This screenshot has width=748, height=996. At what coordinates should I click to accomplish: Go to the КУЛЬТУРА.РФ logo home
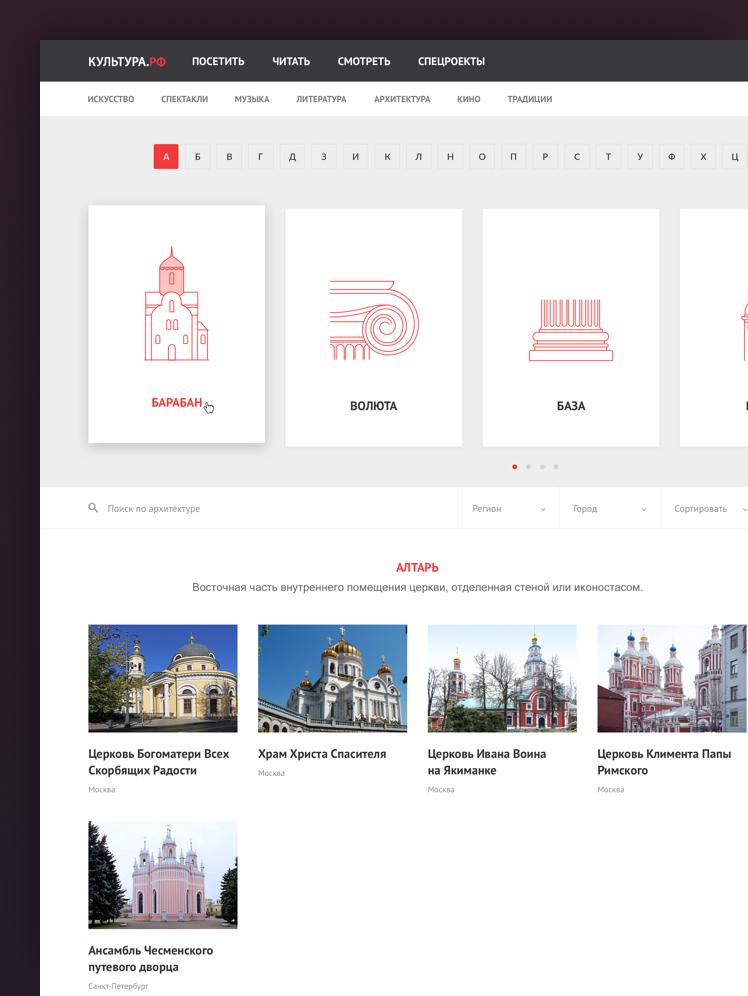point(127,62)
